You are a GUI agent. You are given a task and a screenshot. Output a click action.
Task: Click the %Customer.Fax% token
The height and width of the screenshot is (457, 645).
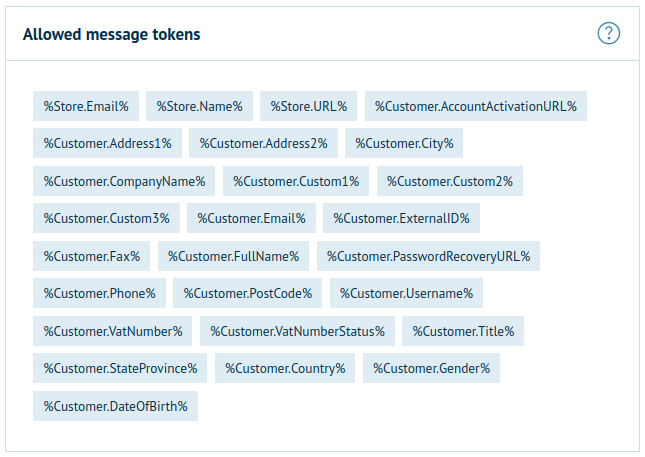(91, 256)
